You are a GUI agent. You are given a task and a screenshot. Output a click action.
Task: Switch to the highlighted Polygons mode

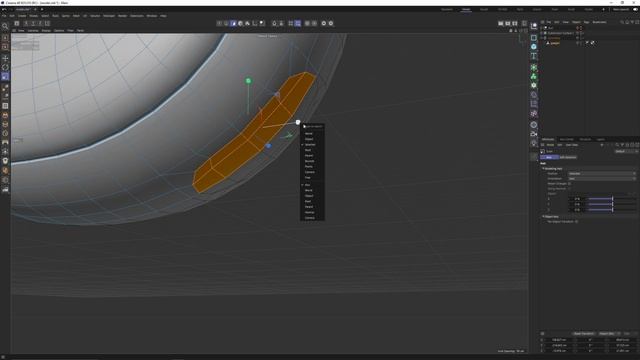point(233,23)
